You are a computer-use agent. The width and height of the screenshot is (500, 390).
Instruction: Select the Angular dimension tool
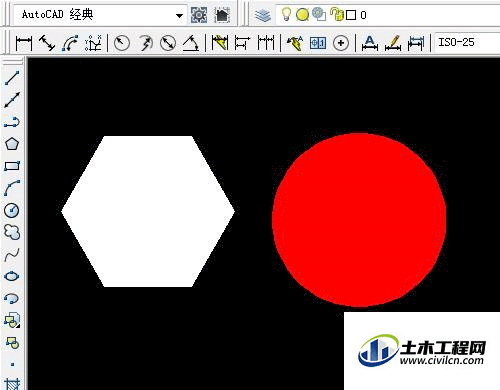pyautogui.click(x=191, y=43)
